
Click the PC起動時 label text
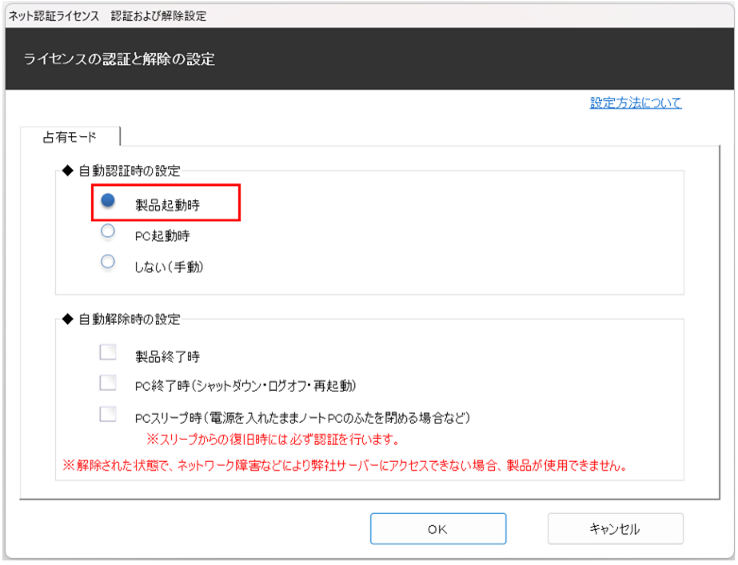tap(162, 236)
